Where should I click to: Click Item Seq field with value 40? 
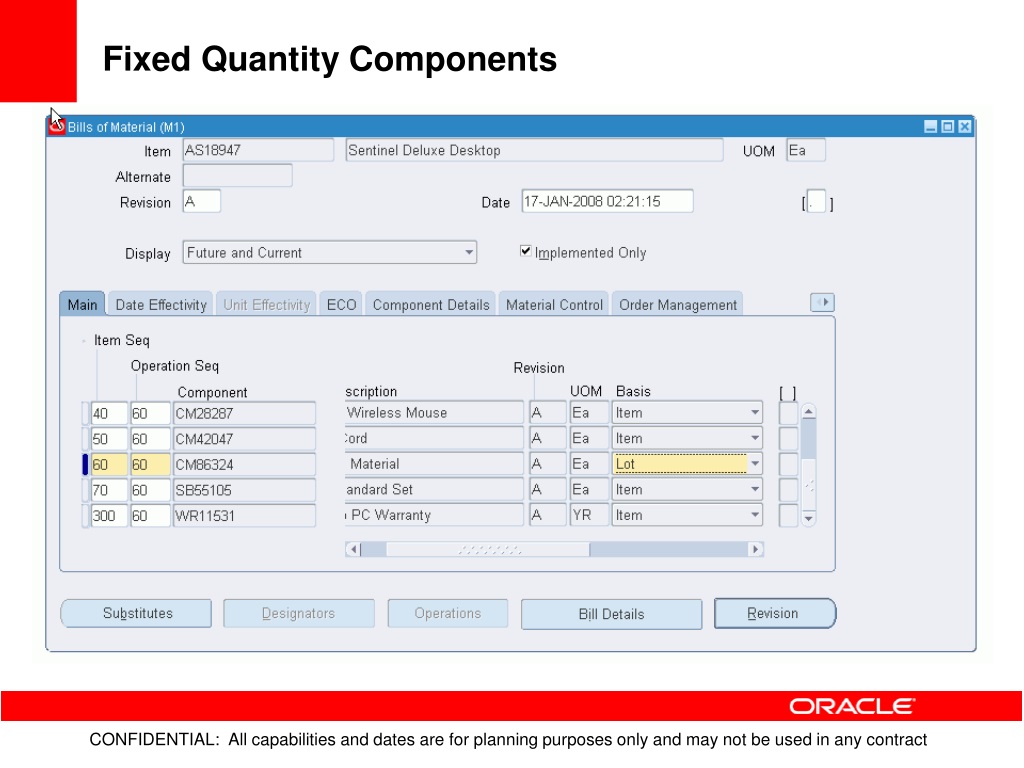click(x=109, y=413)
